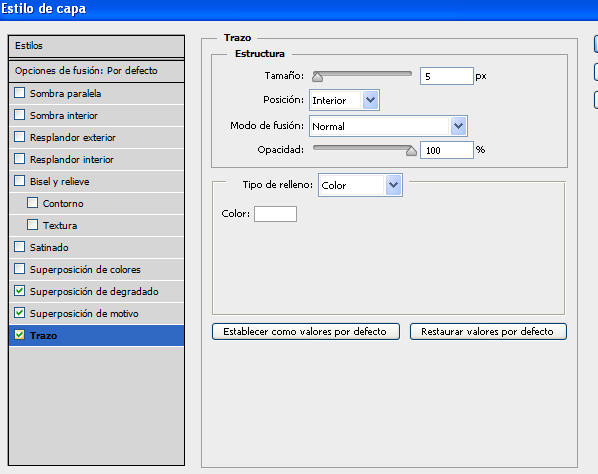Uncheck the Superposición de motivo checkbox
This screenshot has width=598, height=474.
pos(19,313)
